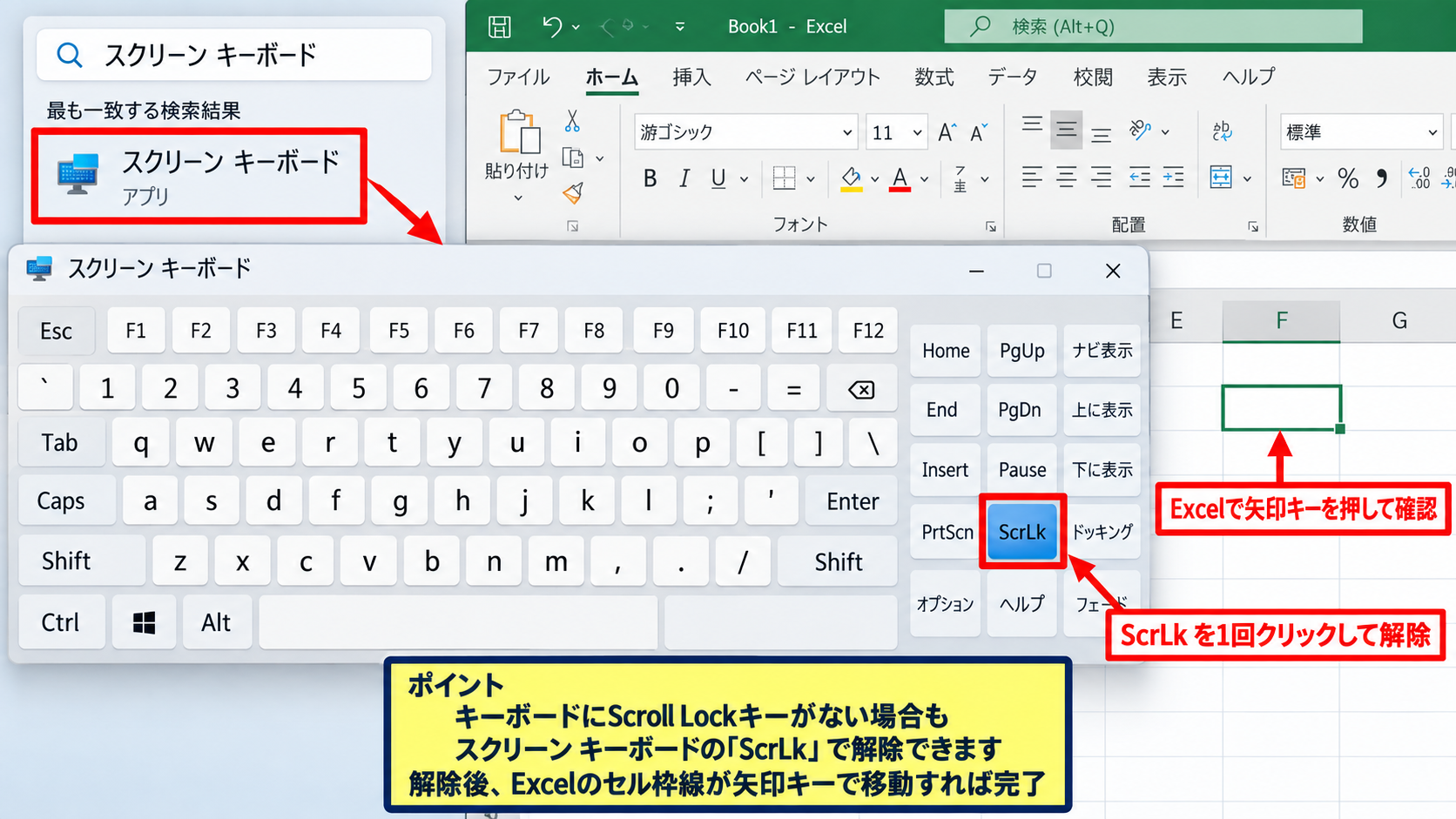Click increase decimal icon

click(1419, 178)
